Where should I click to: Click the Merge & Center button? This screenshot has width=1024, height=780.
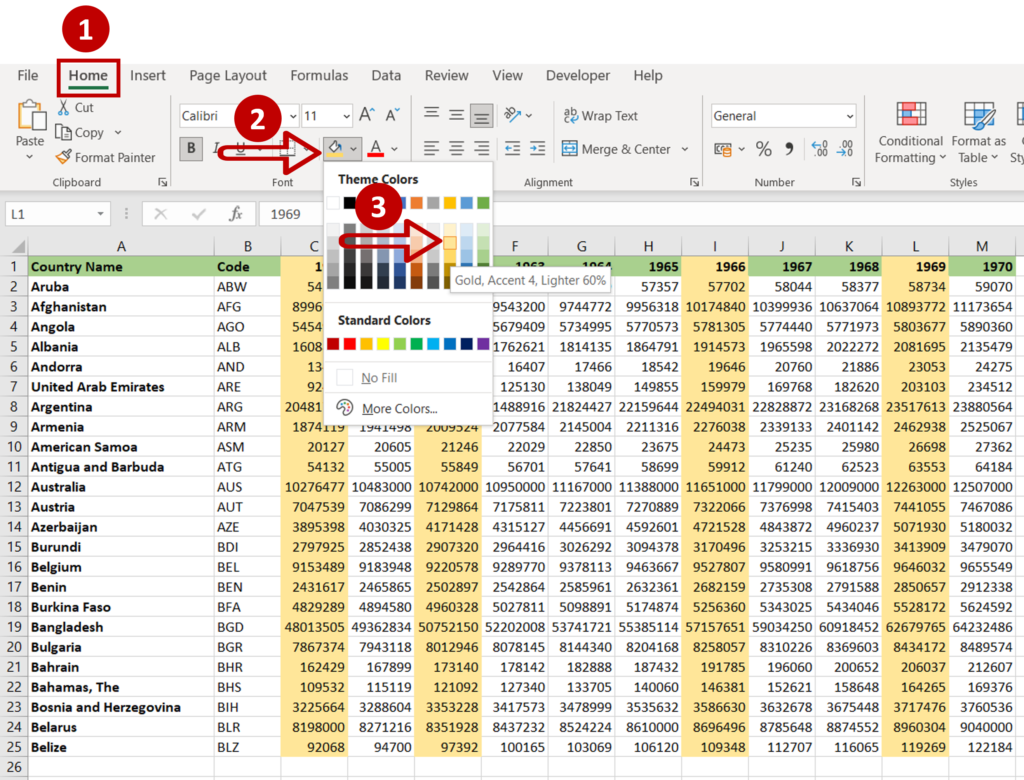coord(617,149)
